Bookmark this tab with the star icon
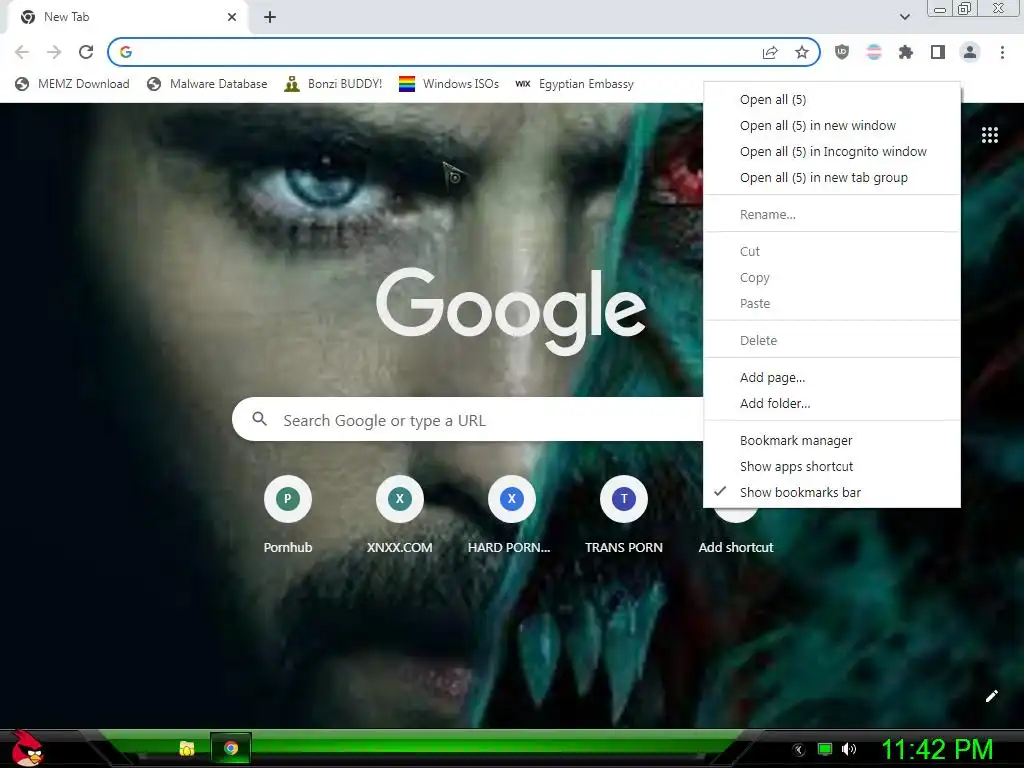Viewport: 1024px width, 768px height. coord(802,52)
